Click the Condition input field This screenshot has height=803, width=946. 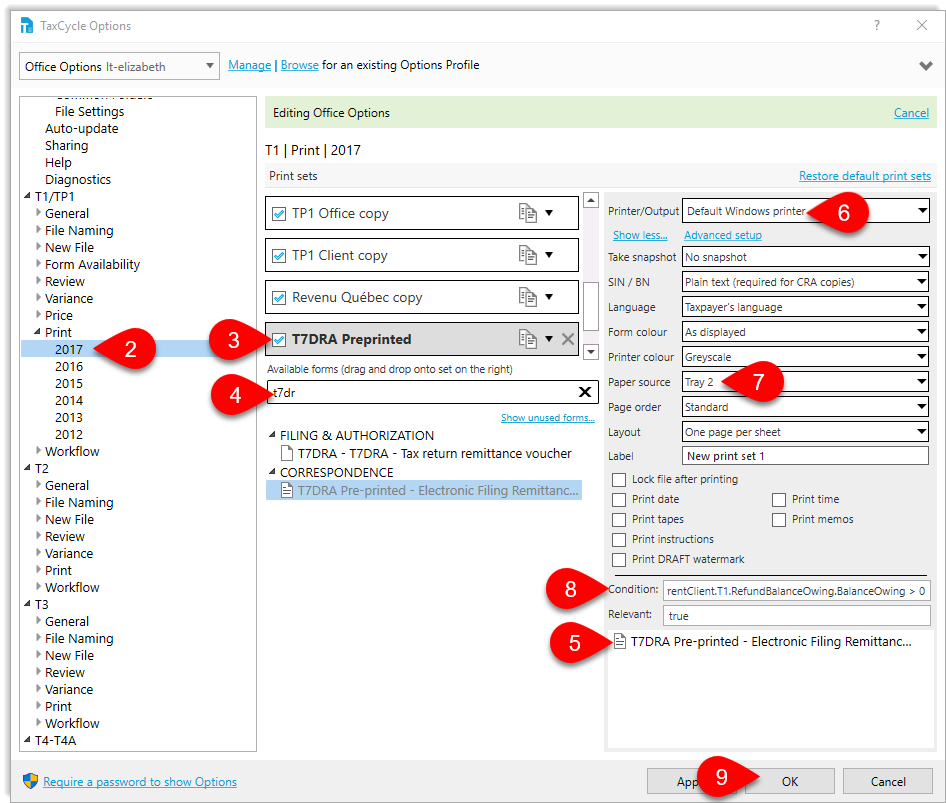(x=796, y=591)
